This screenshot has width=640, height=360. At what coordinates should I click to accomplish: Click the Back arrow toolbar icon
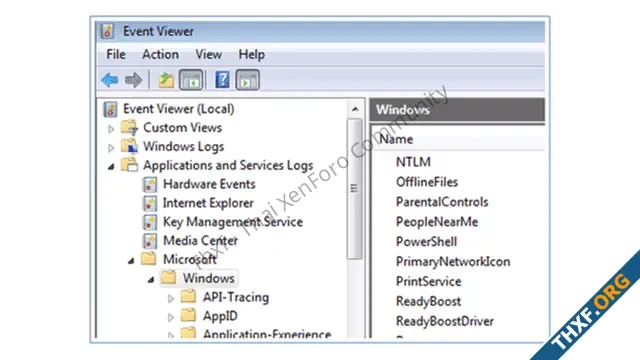coord(110,80)
